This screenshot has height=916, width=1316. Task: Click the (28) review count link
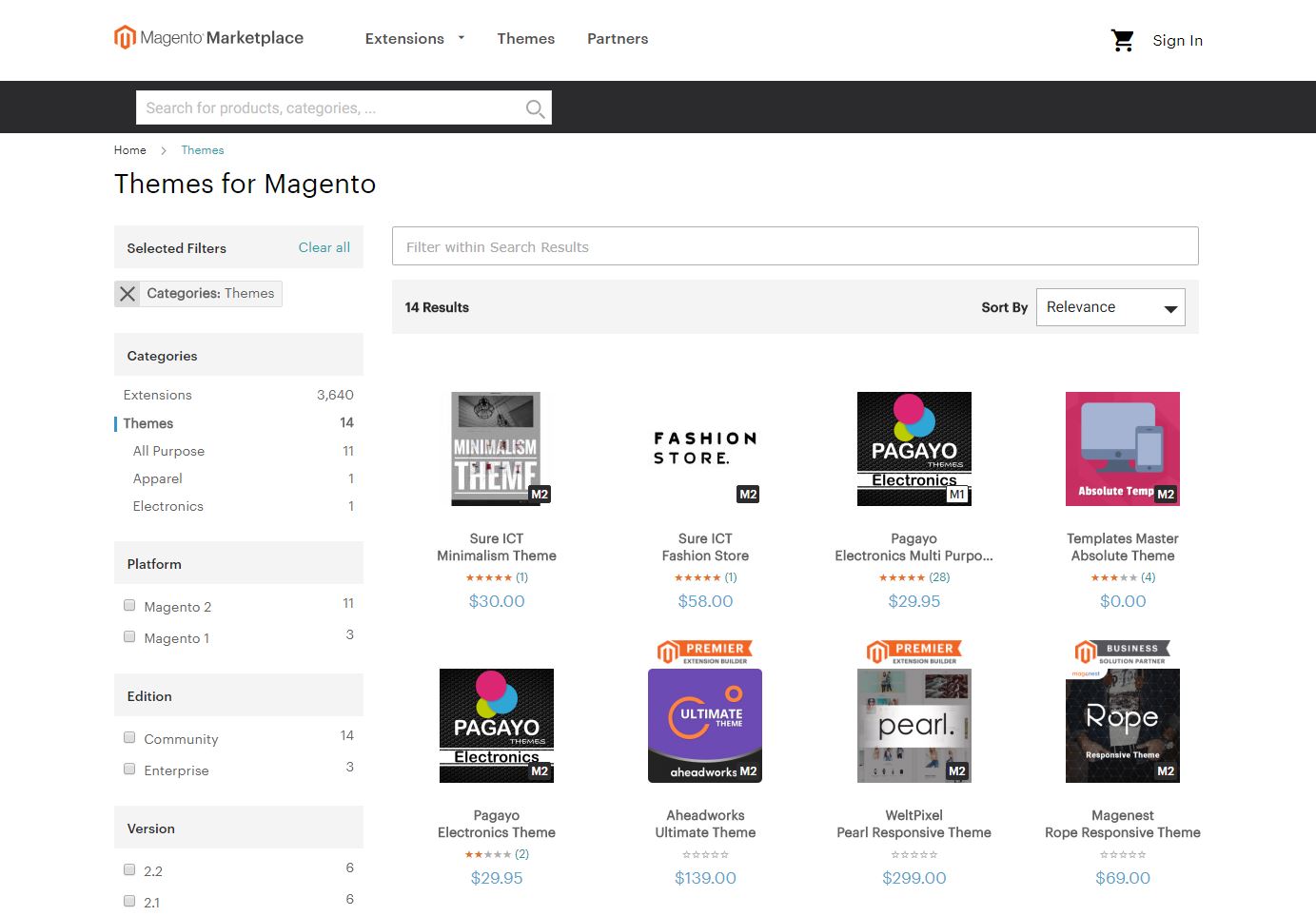point(939,577)
